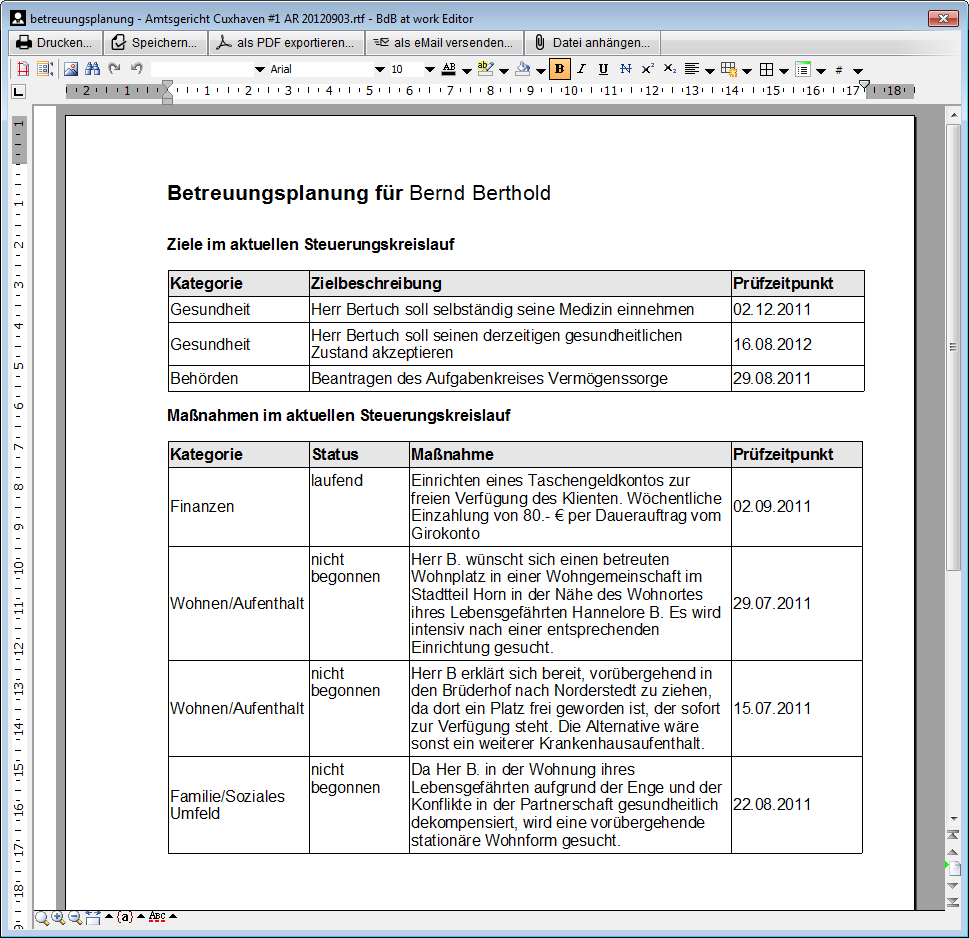Click the find binoculars icon
This screenshot has width=969, height=938.
pyautogui.click(x=93, y=69)
